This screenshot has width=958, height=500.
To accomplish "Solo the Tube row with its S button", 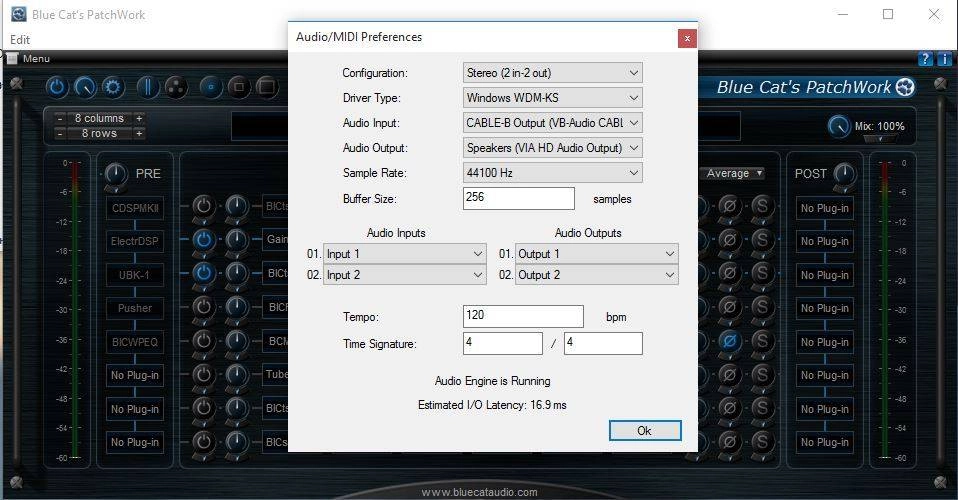I will pyautogui.click(x=762, y=374).
